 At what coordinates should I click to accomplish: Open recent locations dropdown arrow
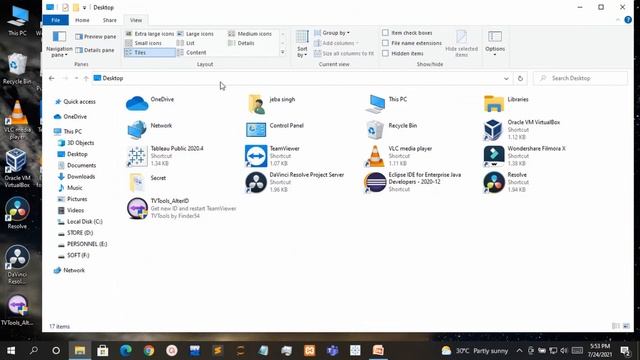point(76,78)
